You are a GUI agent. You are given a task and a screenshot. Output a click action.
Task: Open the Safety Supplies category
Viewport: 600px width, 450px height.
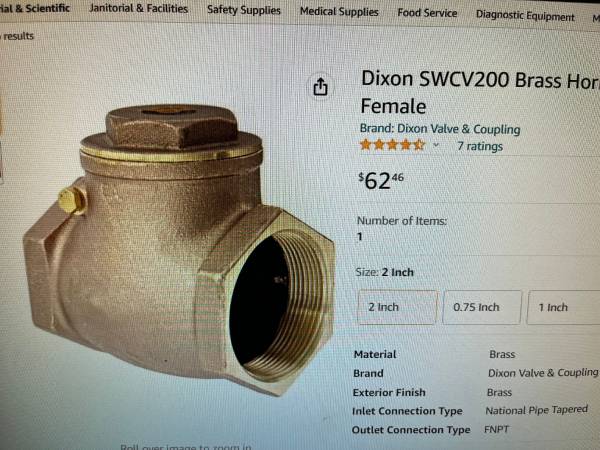pyautogui.click(x=244, y=10)
